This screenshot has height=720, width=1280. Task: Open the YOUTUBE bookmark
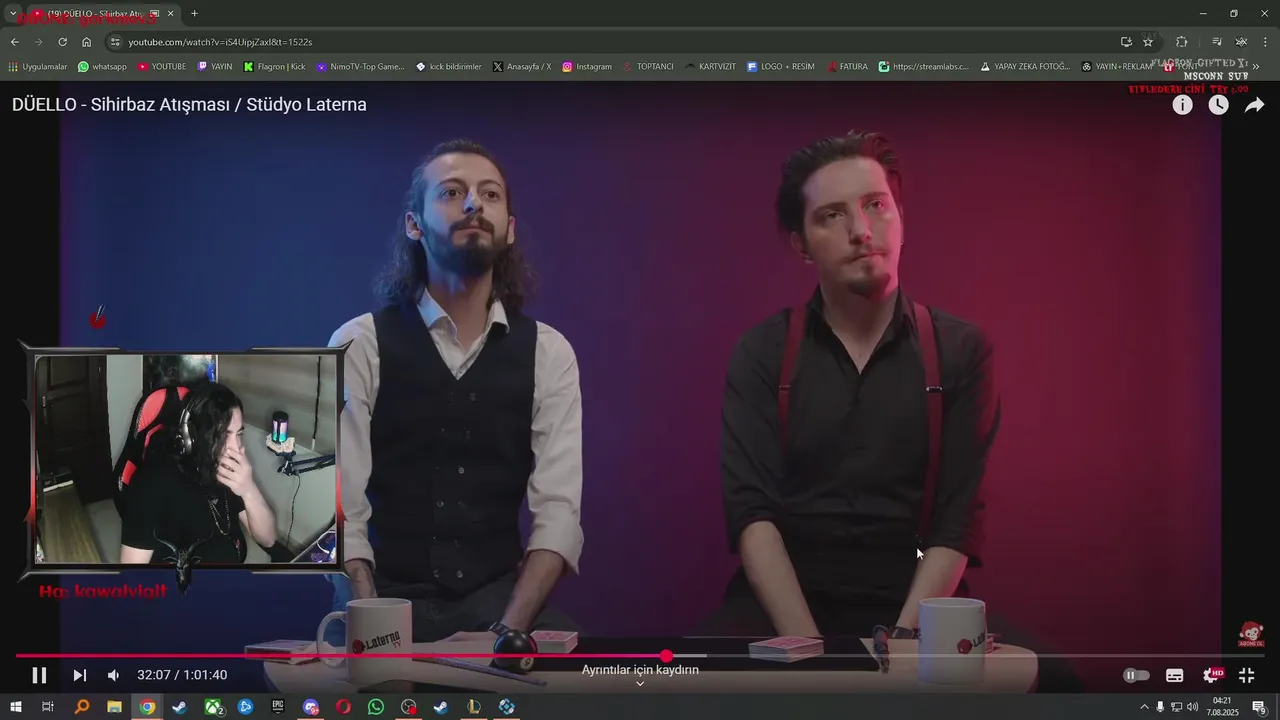162,67
